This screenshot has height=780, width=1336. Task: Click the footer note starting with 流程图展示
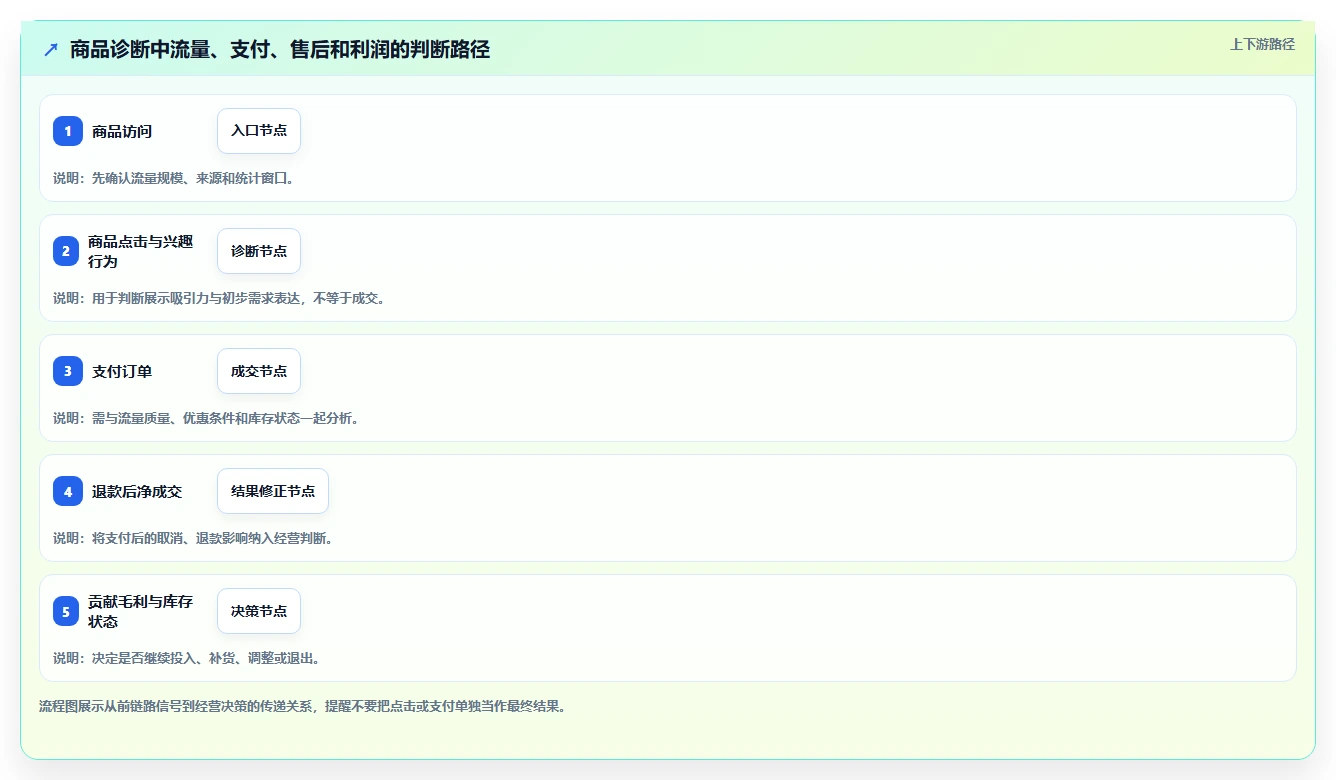coord(303,706)
